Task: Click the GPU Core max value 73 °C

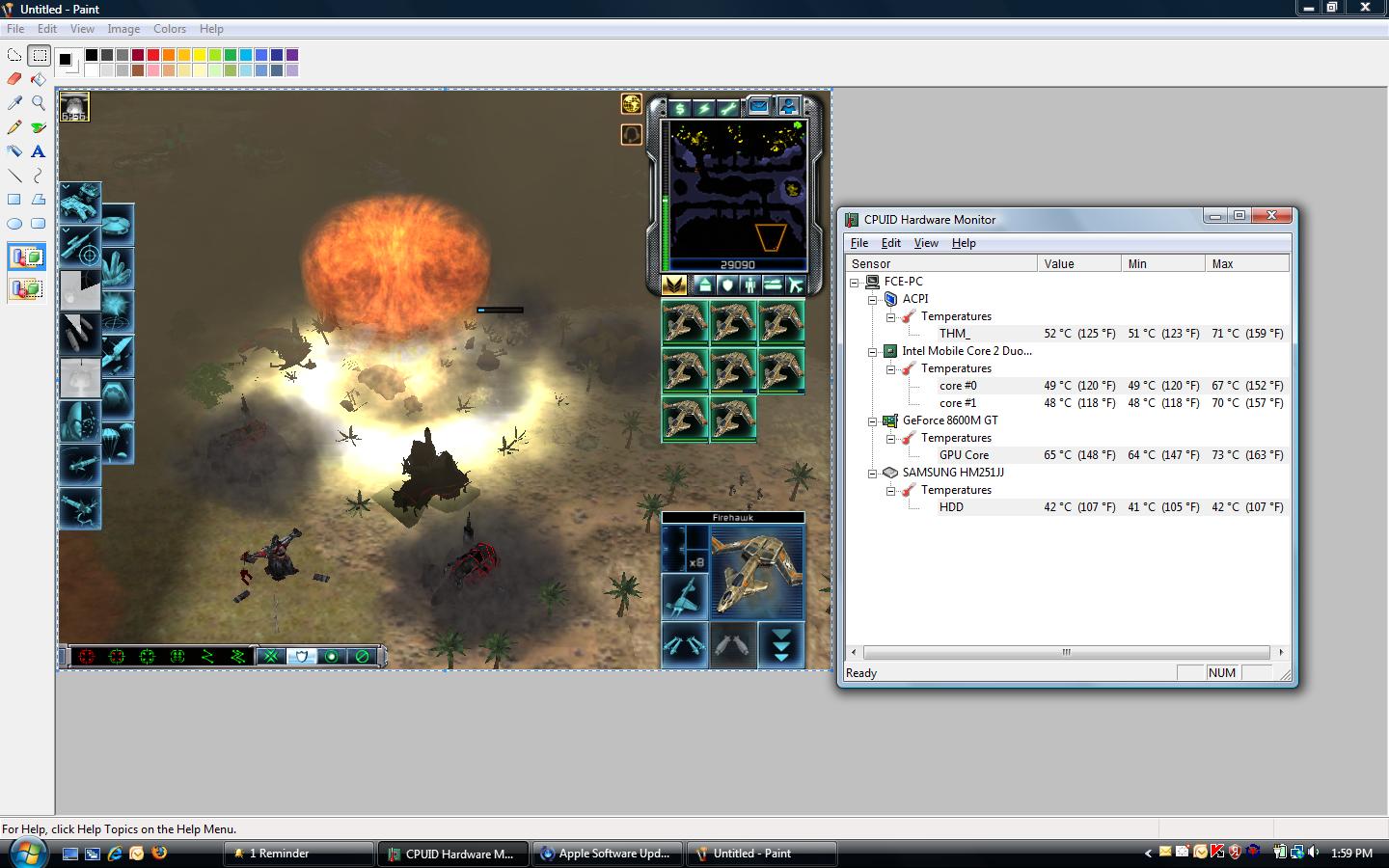Action: [1247, 455]
